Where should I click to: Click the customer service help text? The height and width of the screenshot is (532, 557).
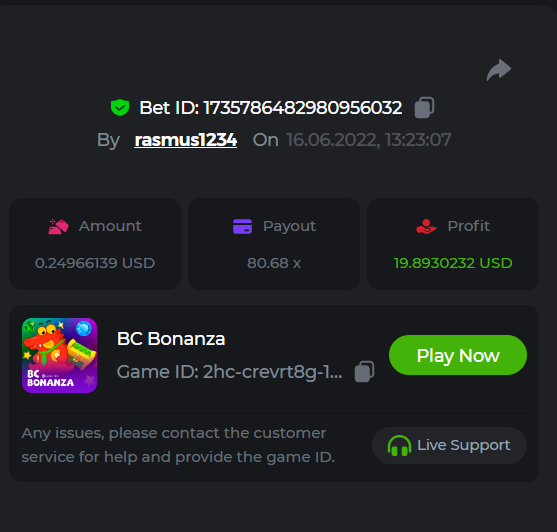pos(178,445)
